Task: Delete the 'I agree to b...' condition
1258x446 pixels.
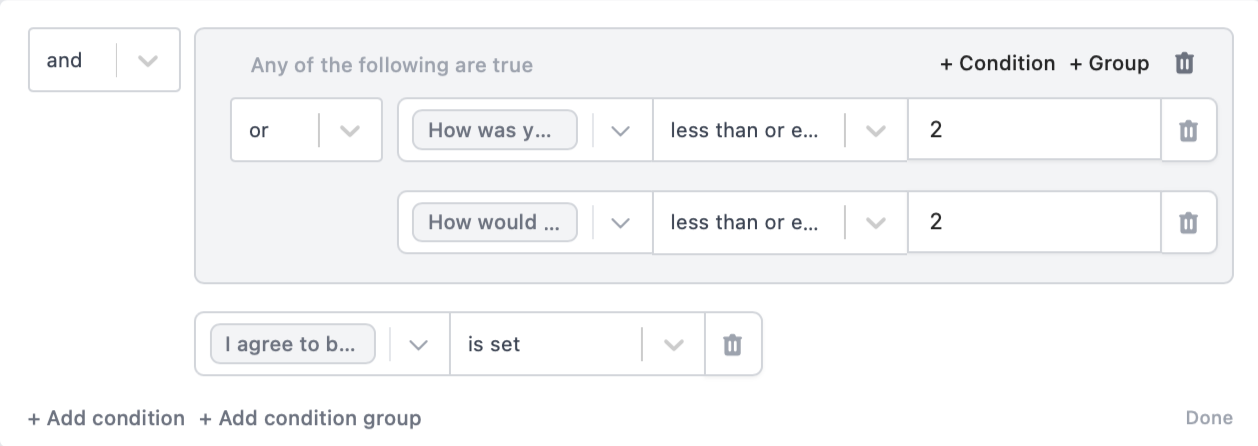Action: pos(733,345)
